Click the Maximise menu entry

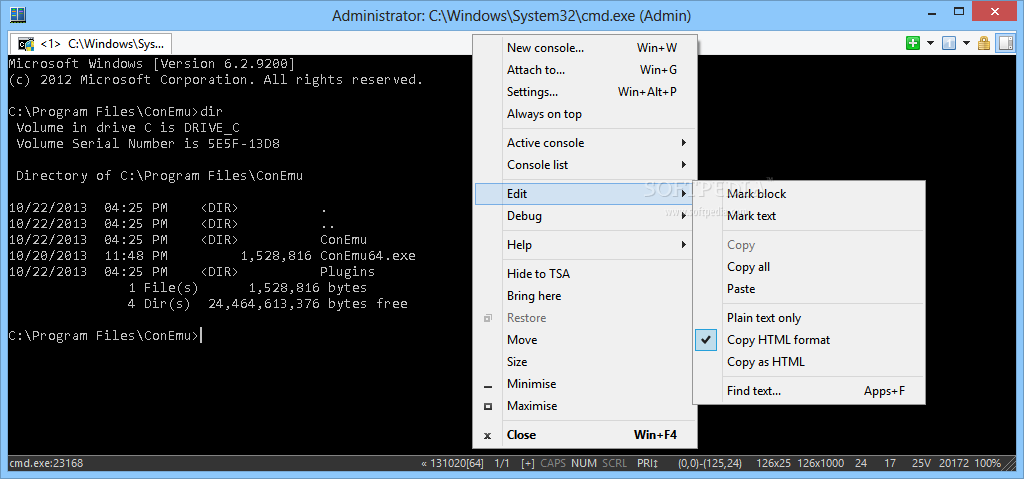tap(584, 406)
